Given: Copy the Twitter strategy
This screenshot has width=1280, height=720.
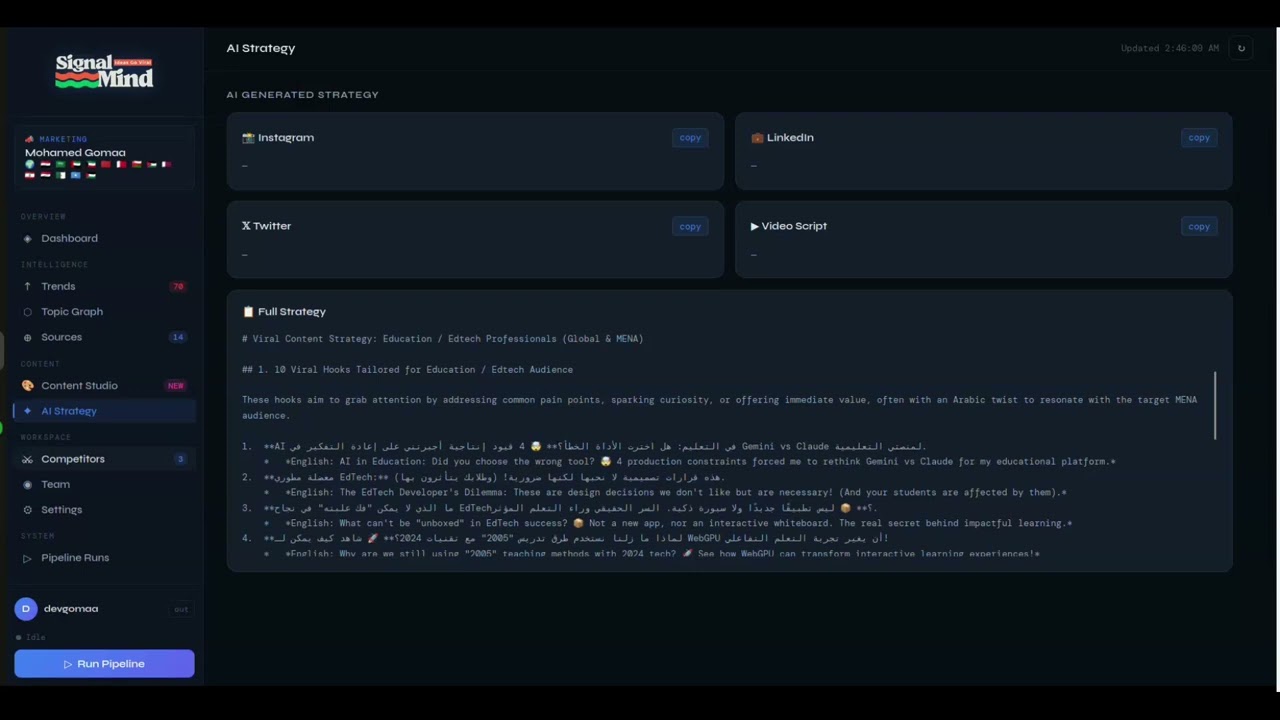Looking at the screenshot, I should pos(690,226).
